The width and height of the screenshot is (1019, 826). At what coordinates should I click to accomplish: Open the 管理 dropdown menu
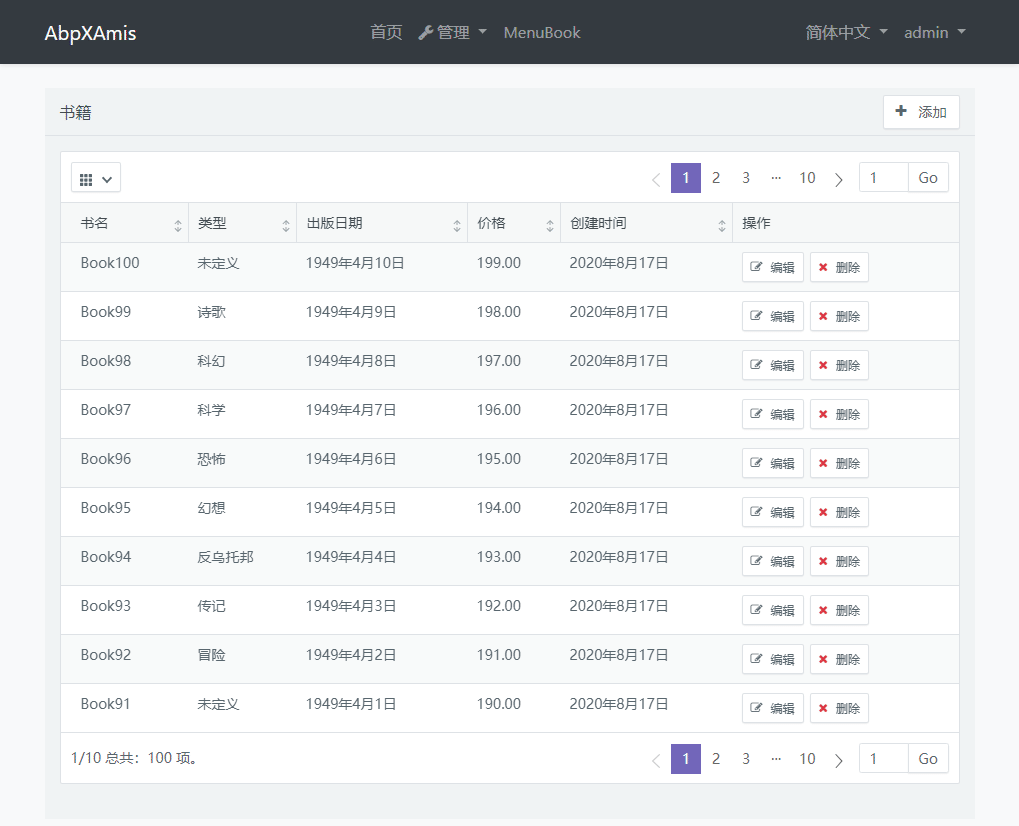[x=452, y=32]
